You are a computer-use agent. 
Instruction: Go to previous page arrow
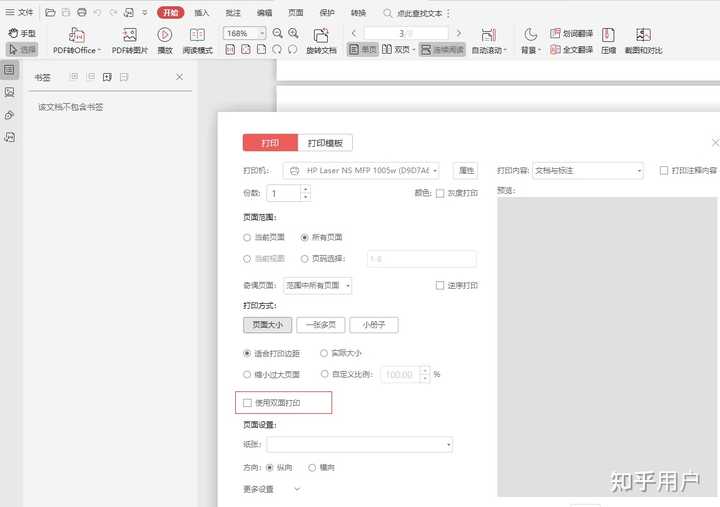[354, 33]
